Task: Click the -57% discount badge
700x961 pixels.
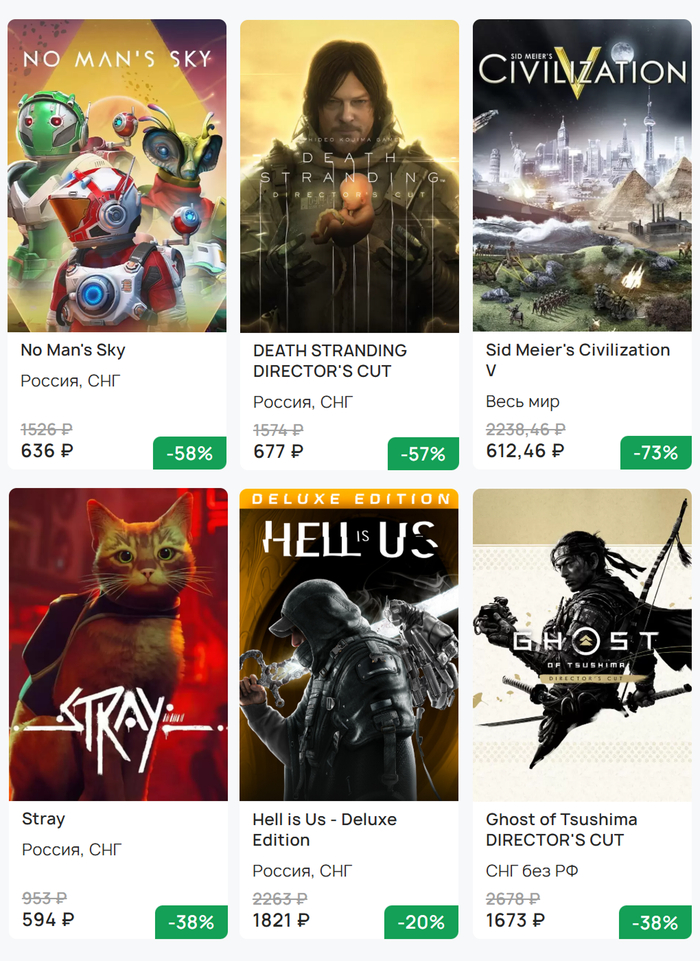Action: [x=423, y=454]
